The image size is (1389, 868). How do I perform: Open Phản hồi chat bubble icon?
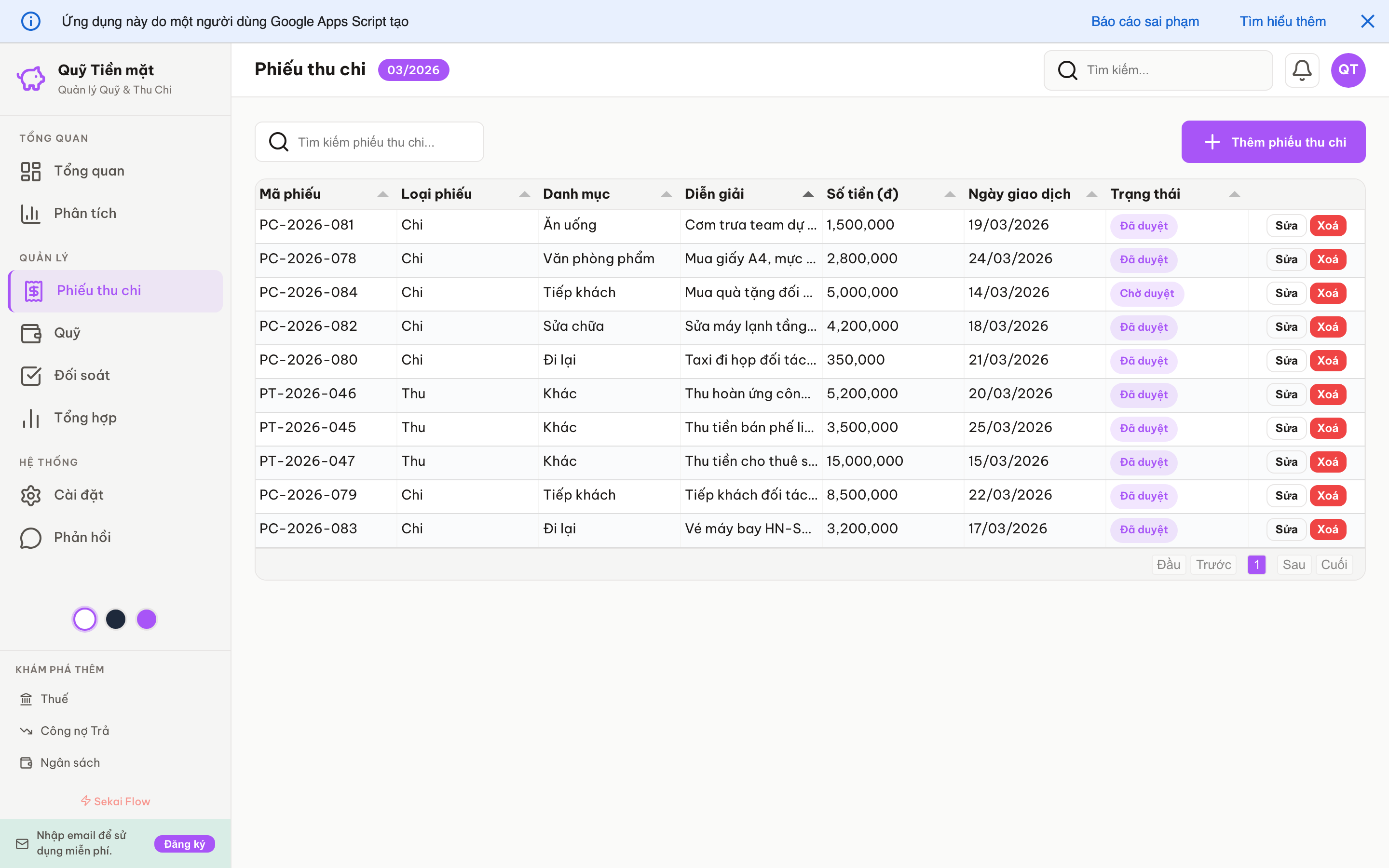coord(30,538)
